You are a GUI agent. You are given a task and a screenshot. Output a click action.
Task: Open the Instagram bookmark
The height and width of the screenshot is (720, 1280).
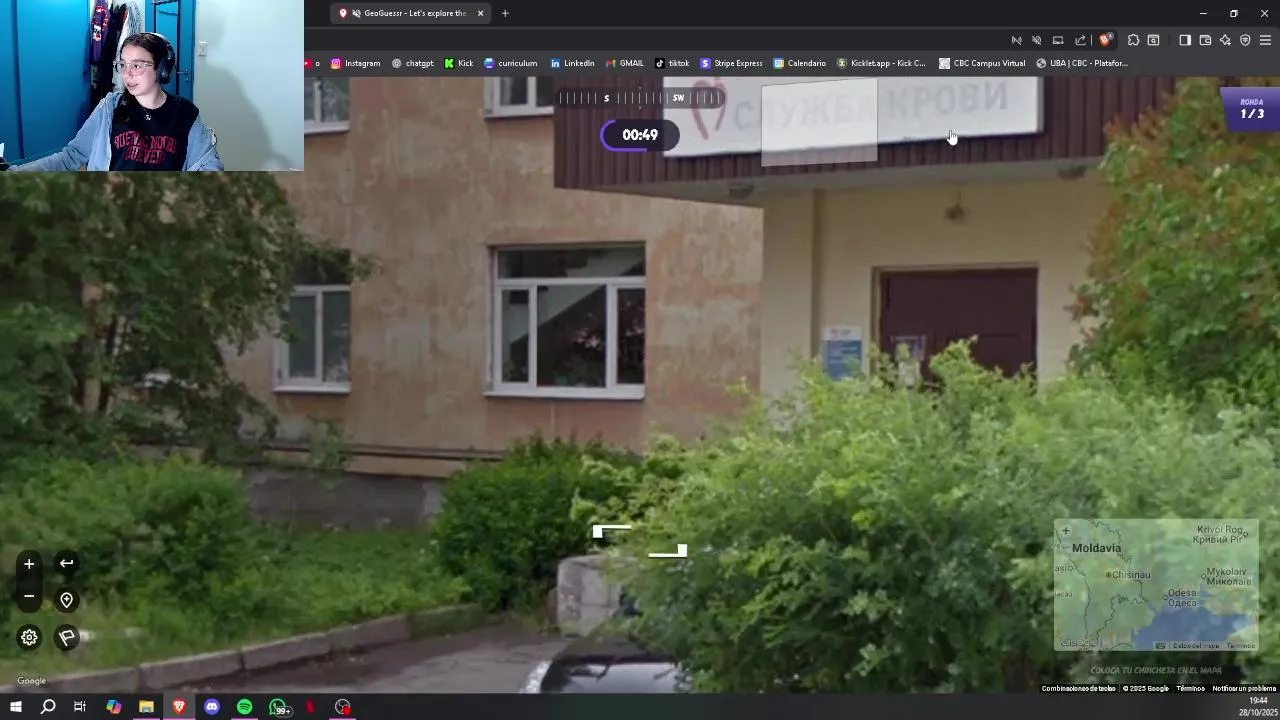pos(355,63)
